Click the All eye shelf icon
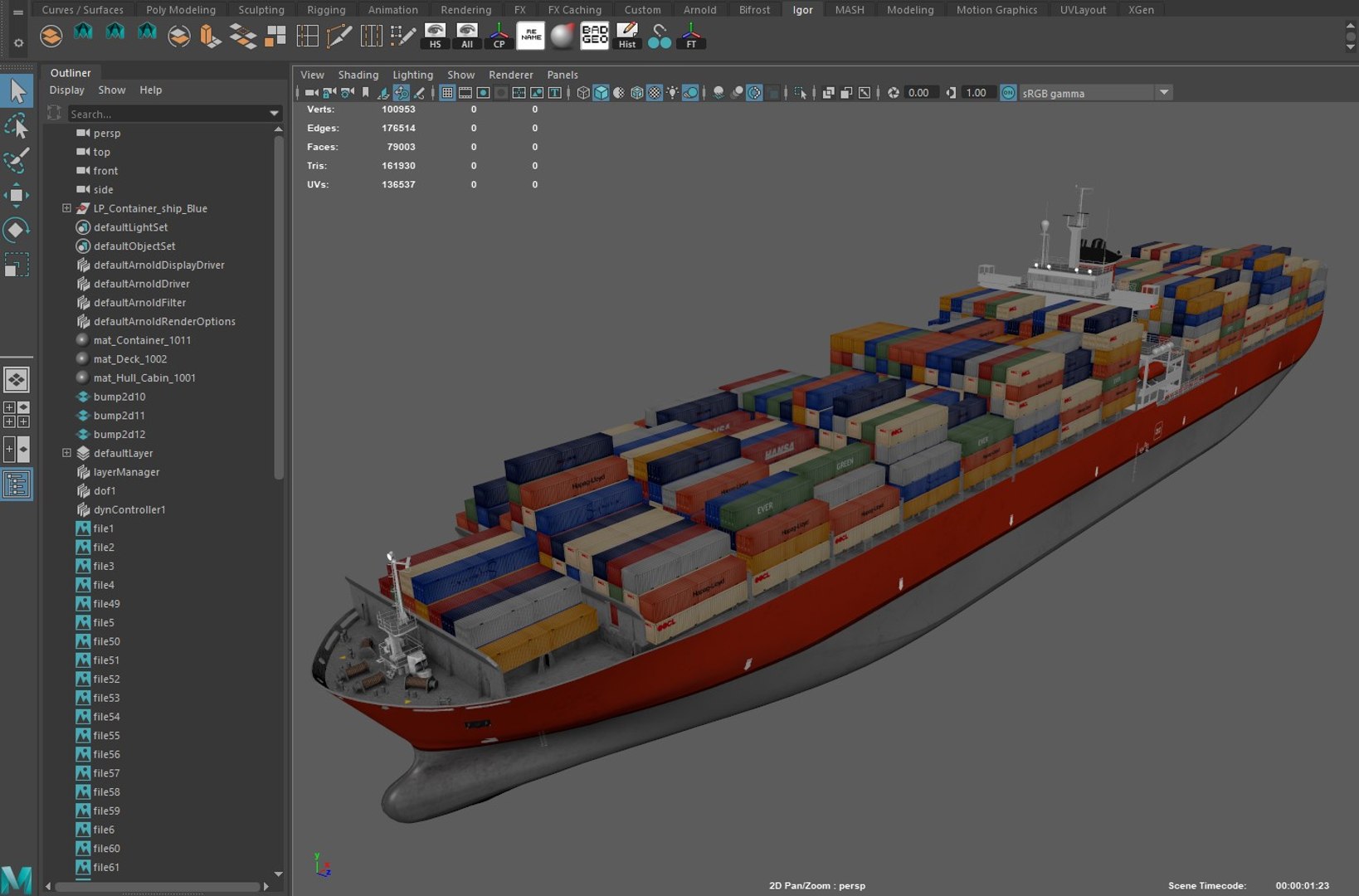 pyautogui.click(x=467, y=36)
